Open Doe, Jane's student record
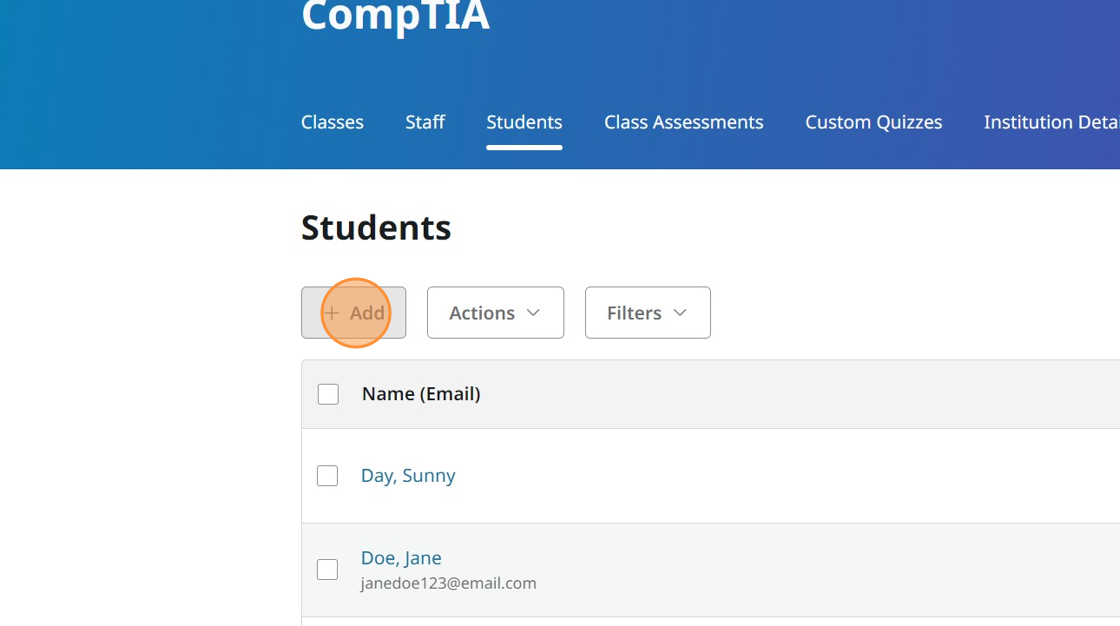Image resolution: width=1120 pixels, height=626 pixels. click(x=401, y=558)
